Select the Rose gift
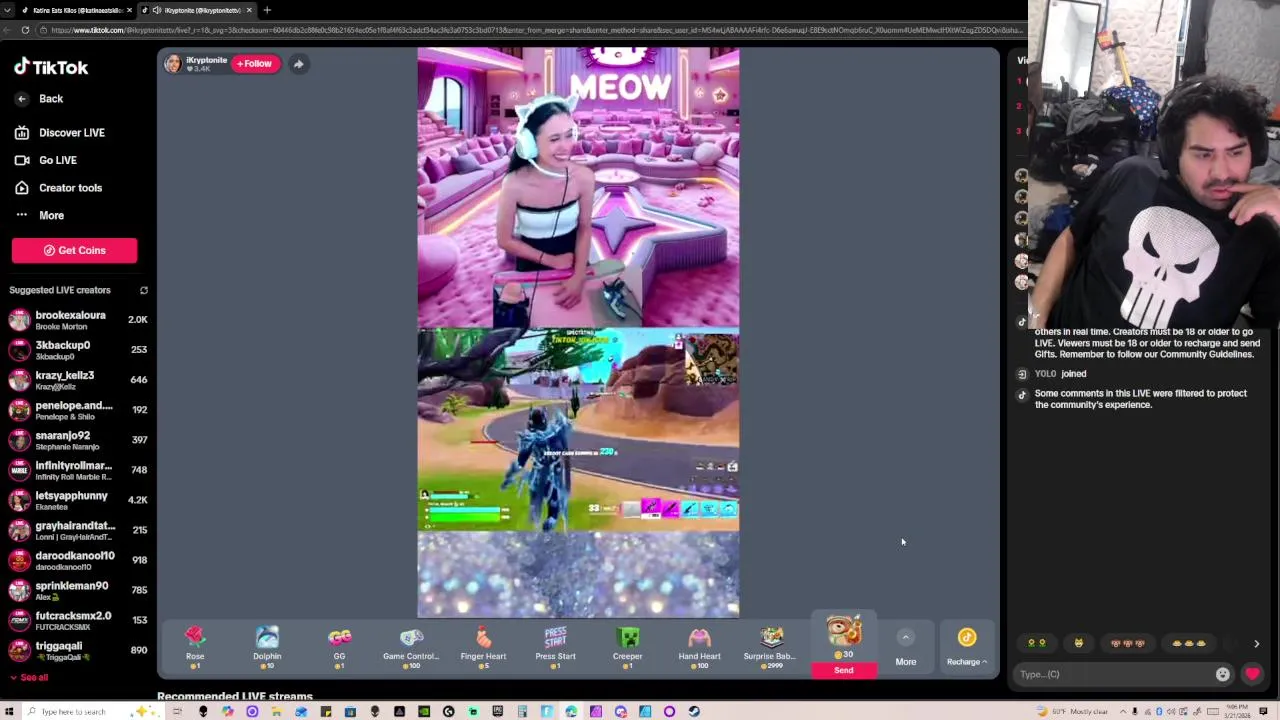This screenshot has height=720, width=1280. pyautogui.click(x=195, y=646)
